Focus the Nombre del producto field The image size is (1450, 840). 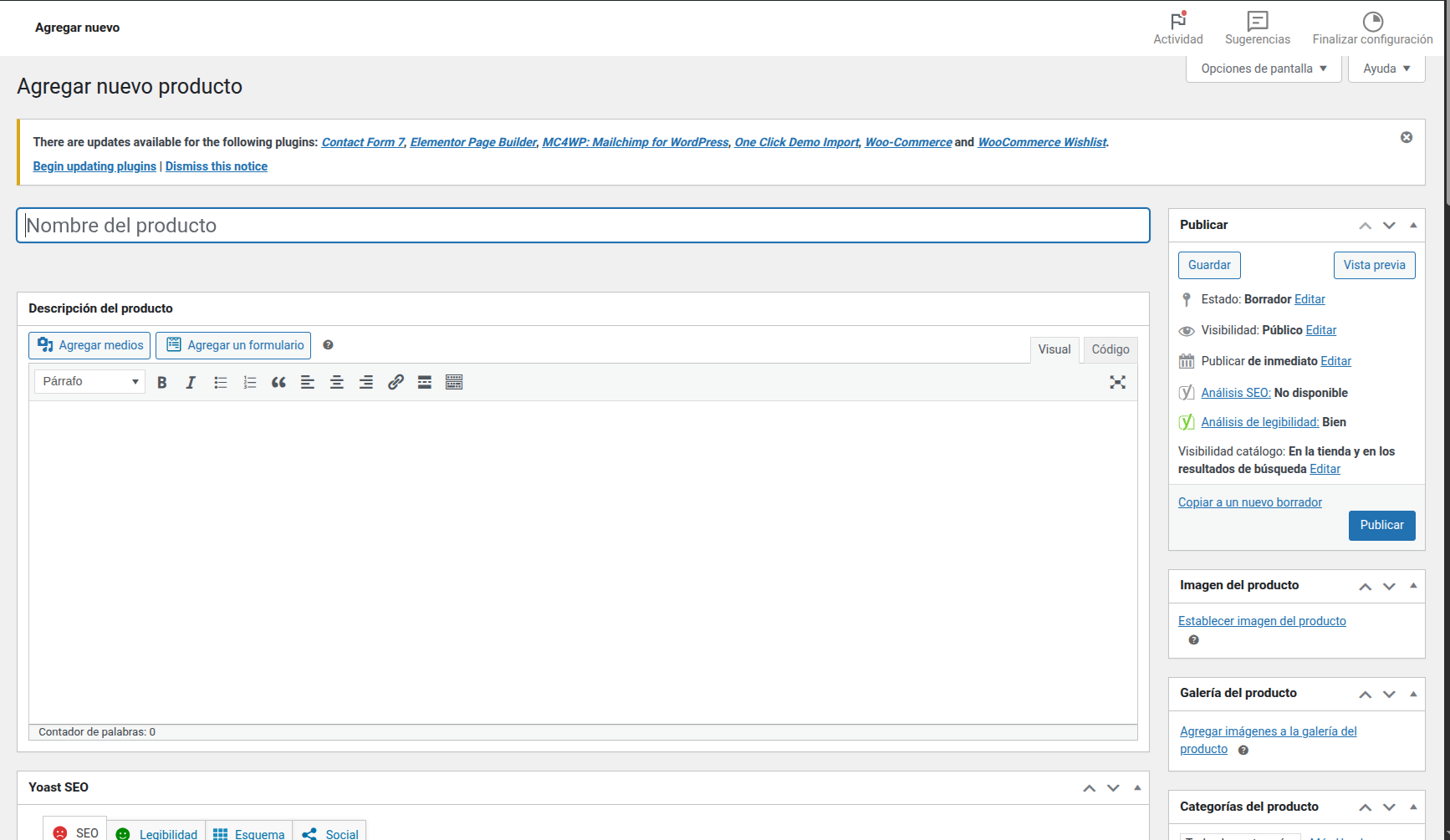pos(583,226)
